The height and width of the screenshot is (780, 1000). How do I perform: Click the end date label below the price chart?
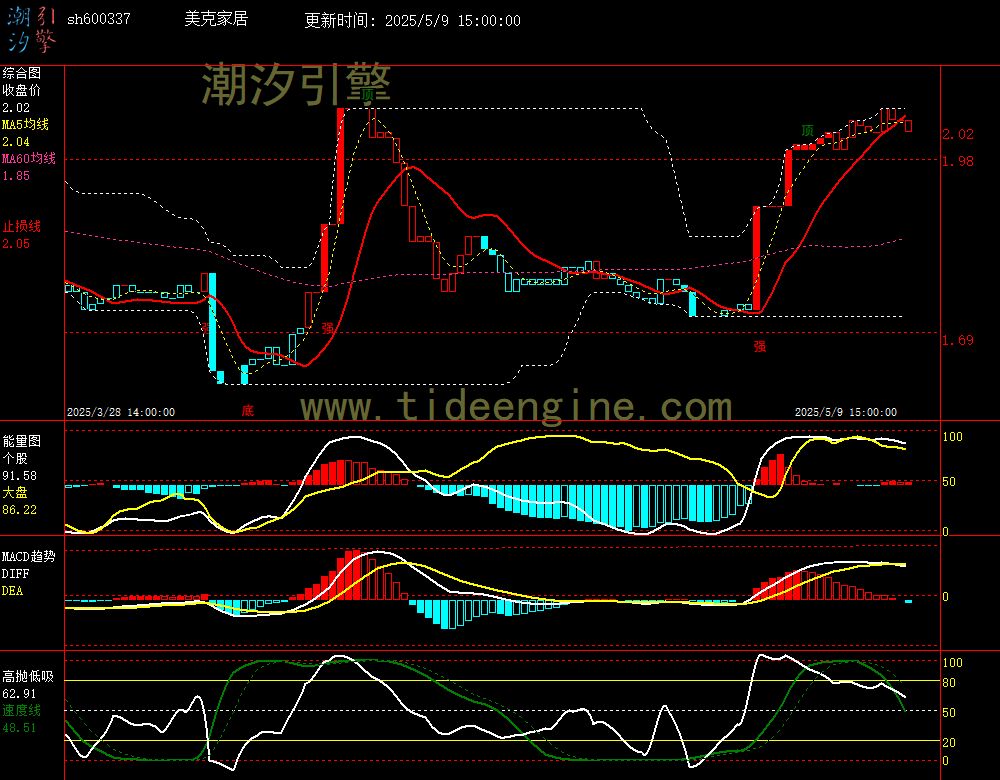click(x=846, y=413)
